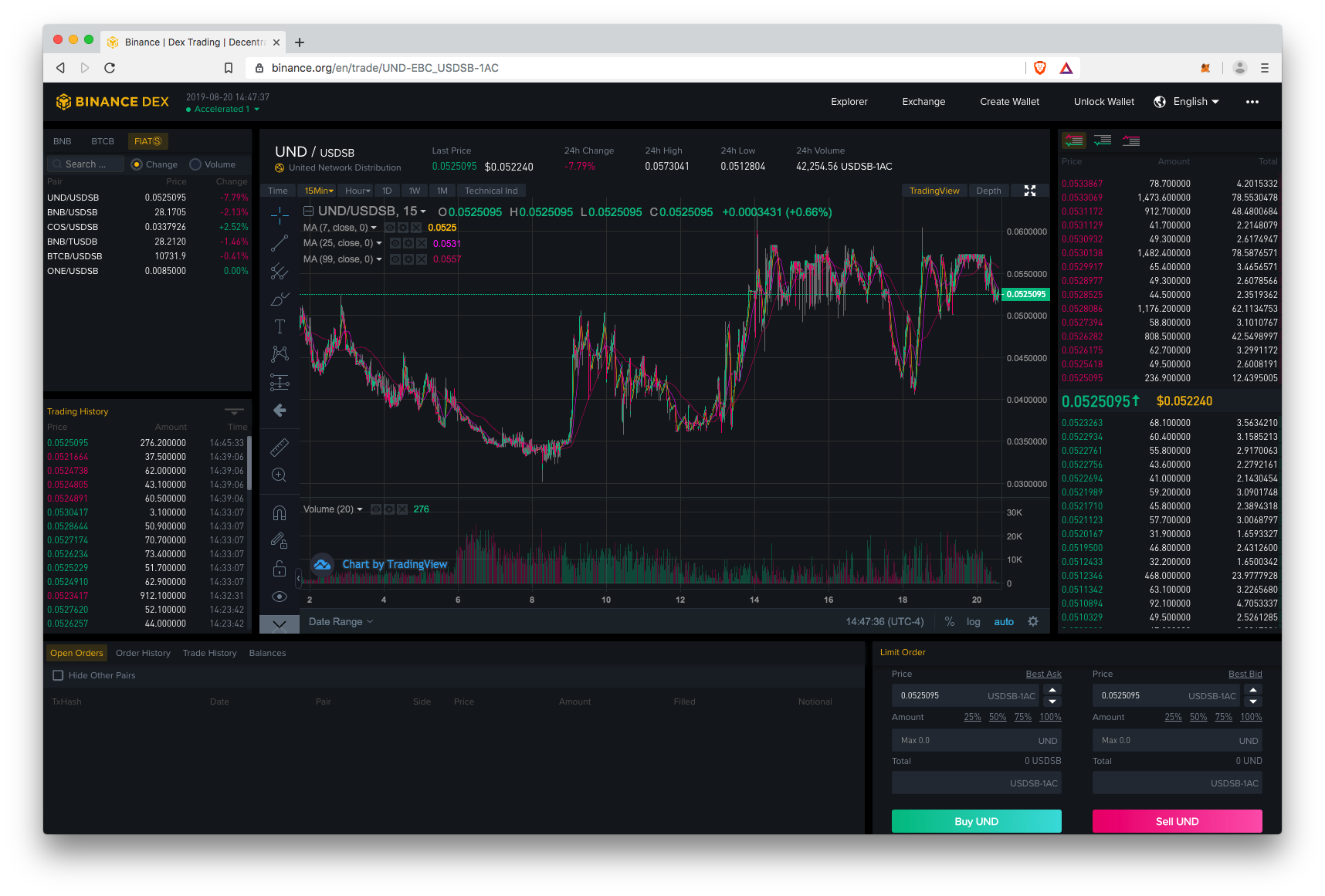Image resolution: width=1325 pixels, height=896 pixels.
Task: Hide the MA 7 indicator with eye icon
Action: pyautogui.click(x=390, y=228)
